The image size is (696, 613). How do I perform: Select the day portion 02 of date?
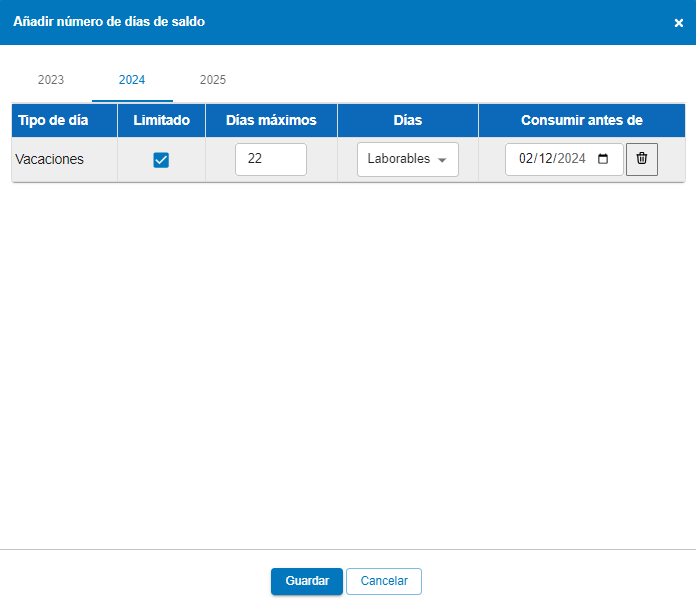pyautogui.click(x=527, y=159)
